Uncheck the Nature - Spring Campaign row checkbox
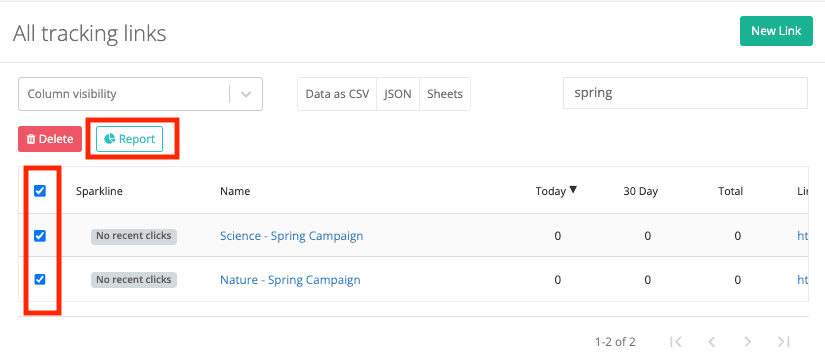This screenshot has width=825, height=360. click(x=40, y=279)
